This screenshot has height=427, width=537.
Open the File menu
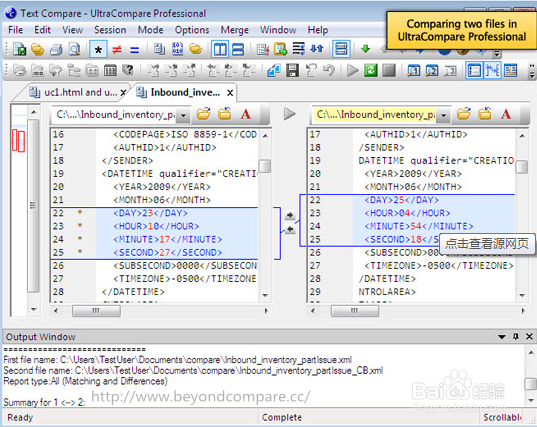(15, 30)
